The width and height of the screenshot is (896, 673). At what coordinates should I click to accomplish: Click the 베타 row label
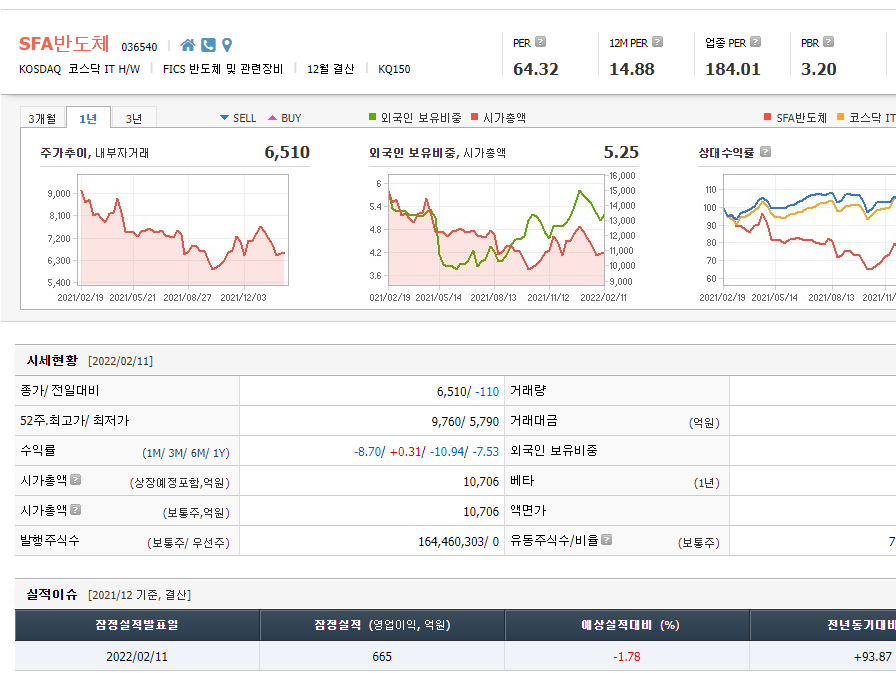[522, 480]
